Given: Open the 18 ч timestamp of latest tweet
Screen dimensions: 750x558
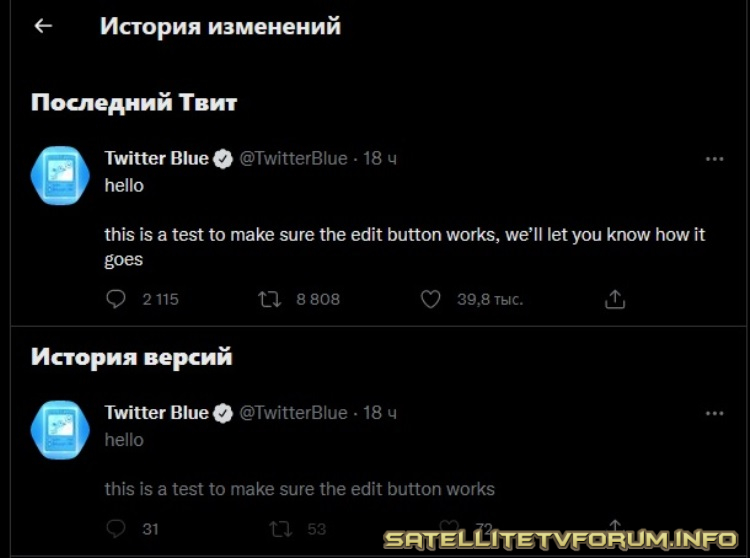Looking at the screenshot, I should click(380, 158).
